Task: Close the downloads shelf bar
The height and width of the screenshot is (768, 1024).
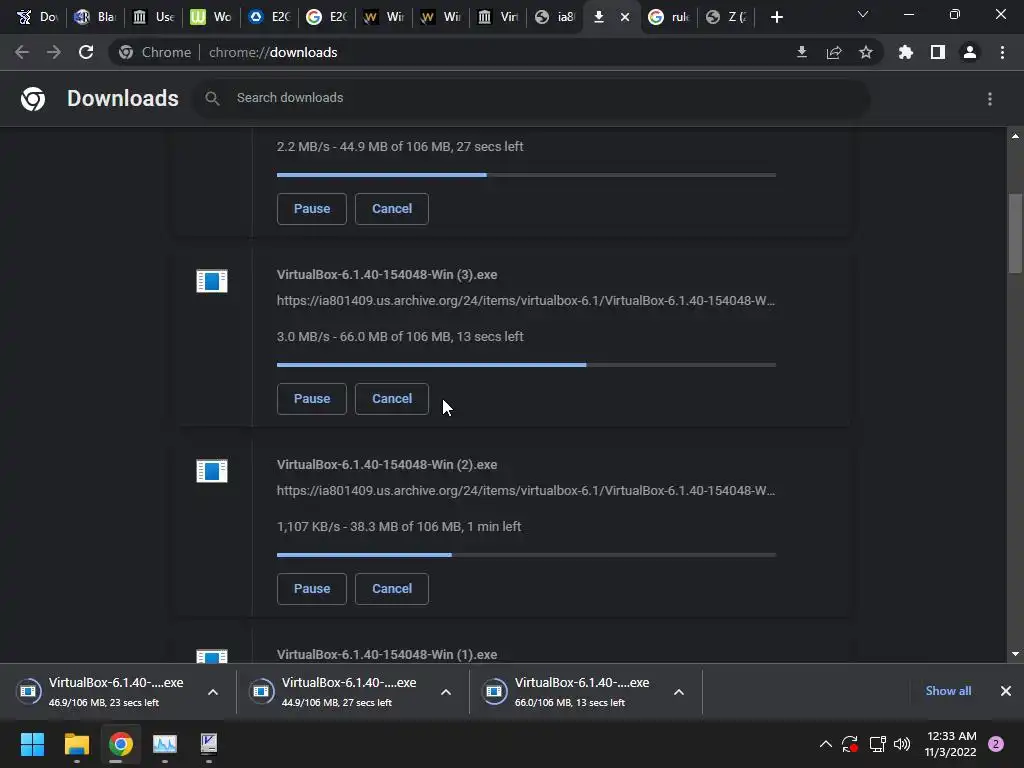Action: point(1006,691)
